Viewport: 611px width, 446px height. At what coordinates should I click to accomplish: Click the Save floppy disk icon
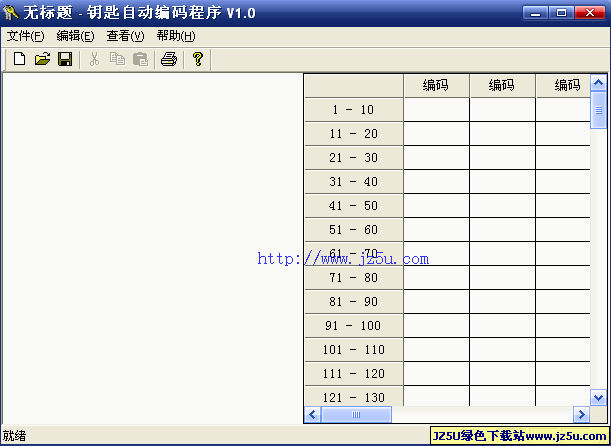tap(65, 59)
